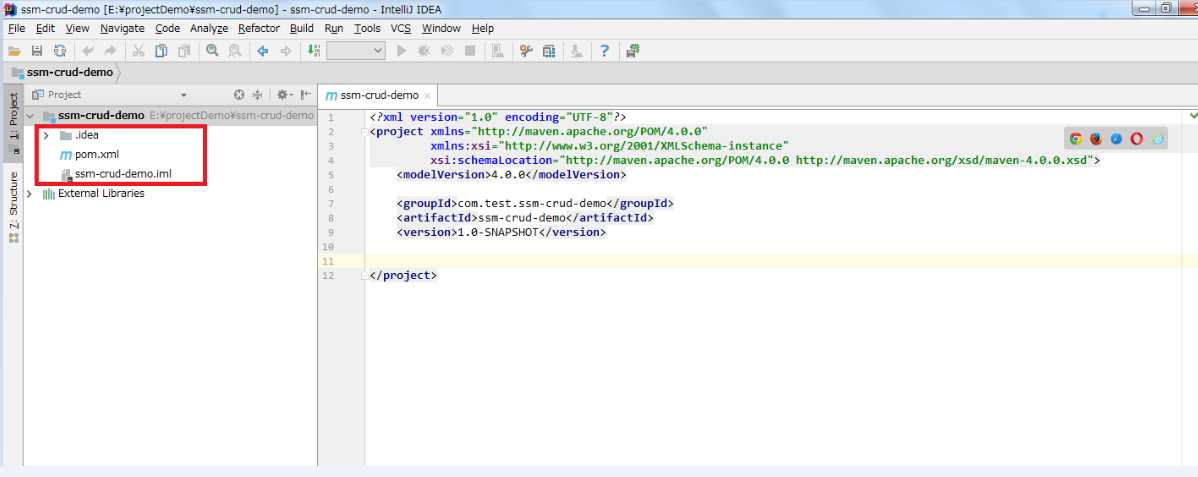Viewport: 1198px width, 477px height.
Task: Click the Collapse All panel icon
Action: pyautogui.click(x=257, y=95)
